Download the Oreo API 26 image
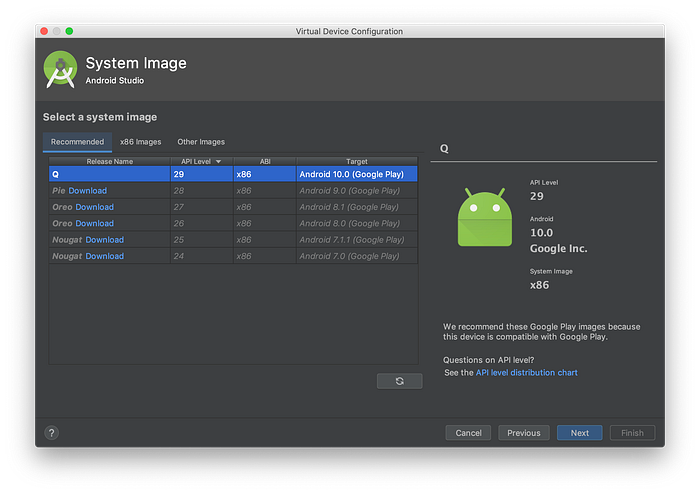700x494 pixels. [x=95, y=223]
